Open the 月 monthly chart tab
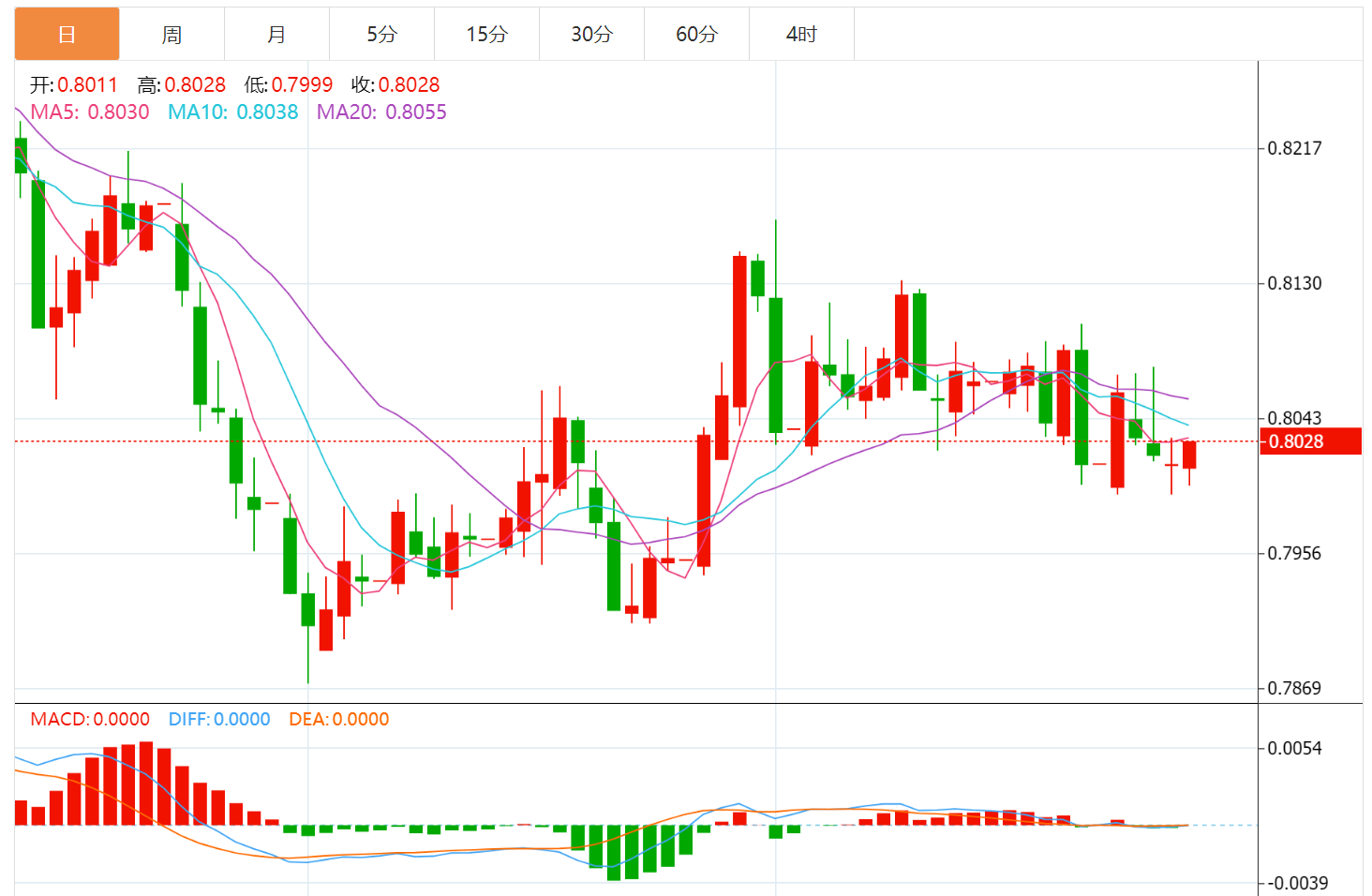 point(276,35)
